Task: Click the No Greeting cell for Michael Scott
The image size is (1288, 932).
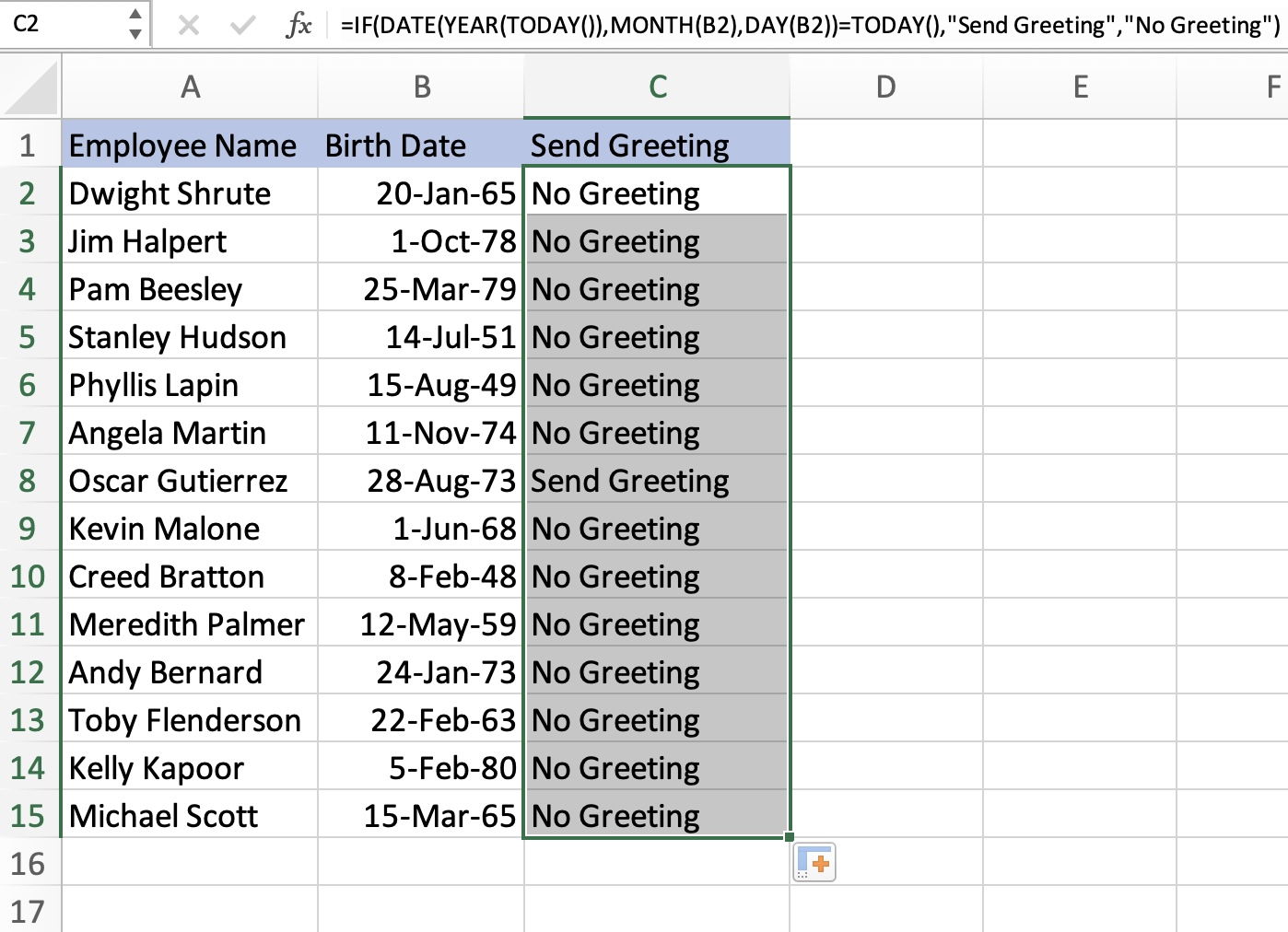Action: click(657, 815)
